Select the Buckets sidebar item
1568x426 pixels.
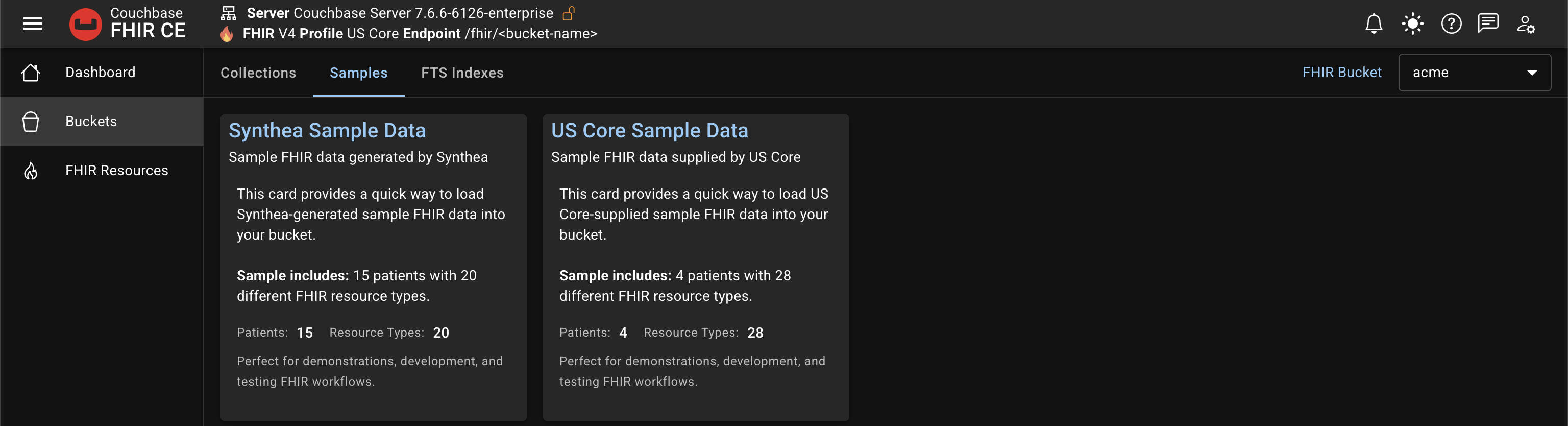coord(91,121)
